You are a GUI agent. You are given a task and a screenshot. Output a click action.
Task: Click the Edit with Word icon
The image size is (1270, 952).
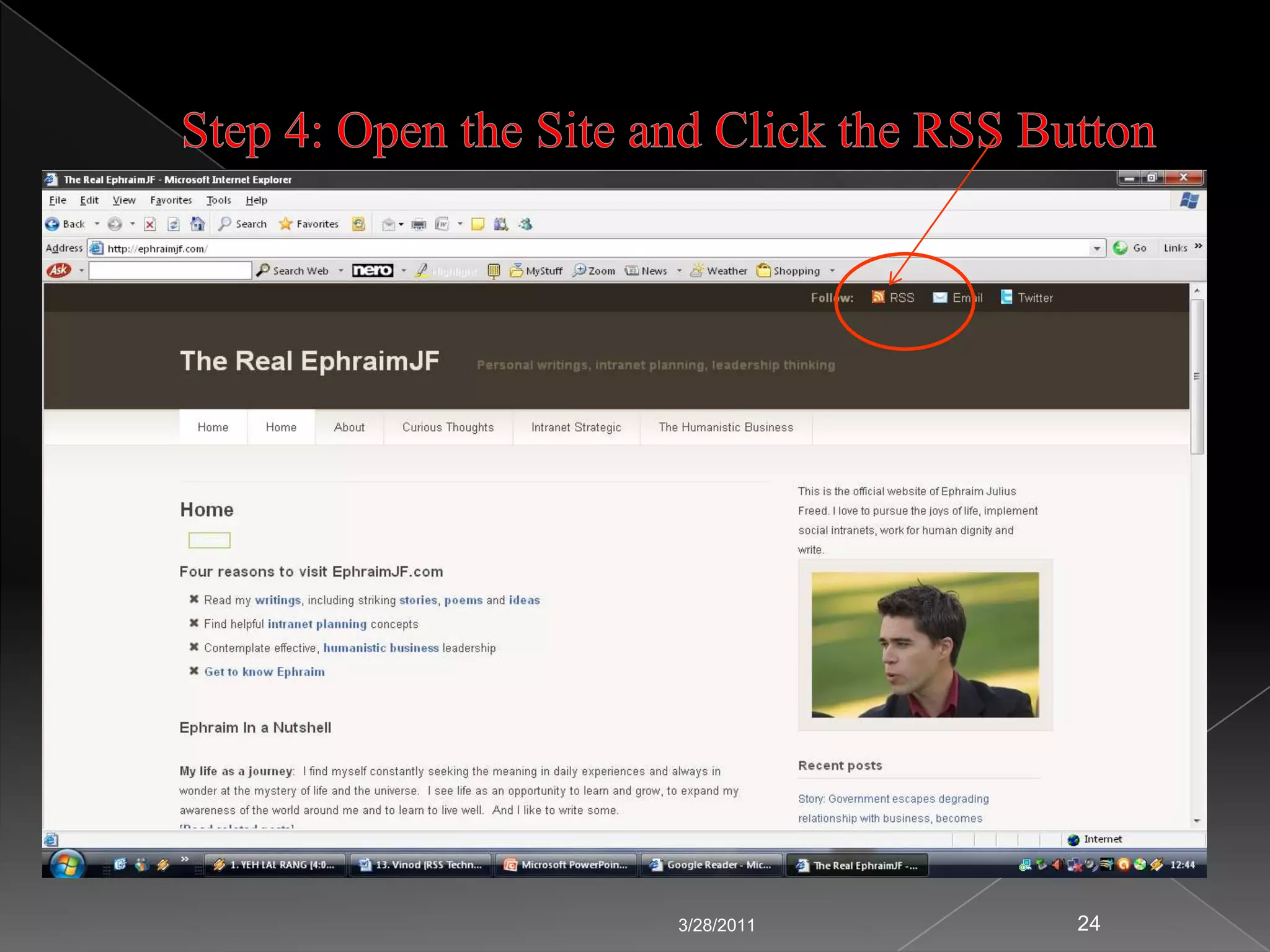pos(442,224)
